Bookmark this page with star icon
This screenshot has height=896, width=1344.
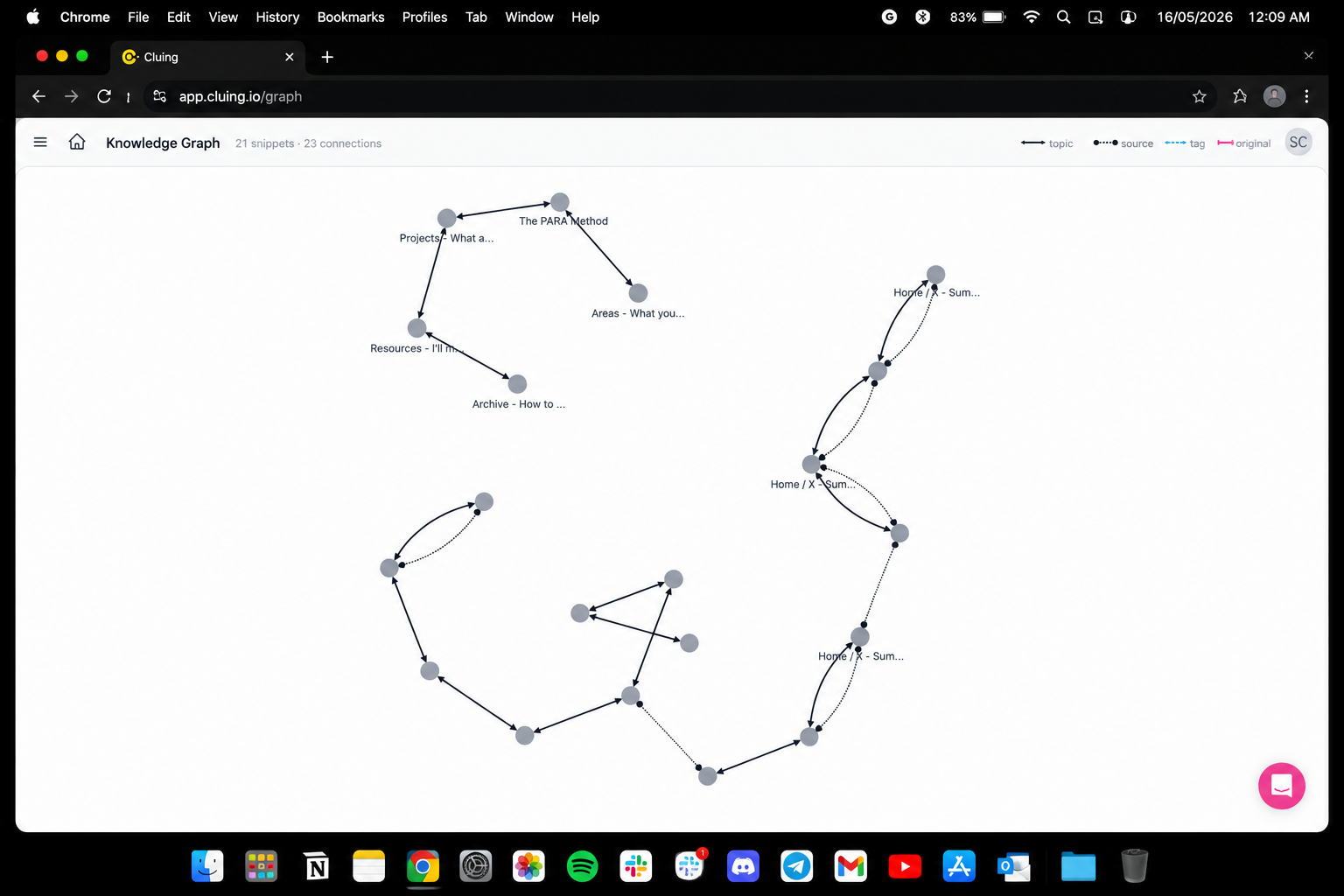coord(1200,96)
